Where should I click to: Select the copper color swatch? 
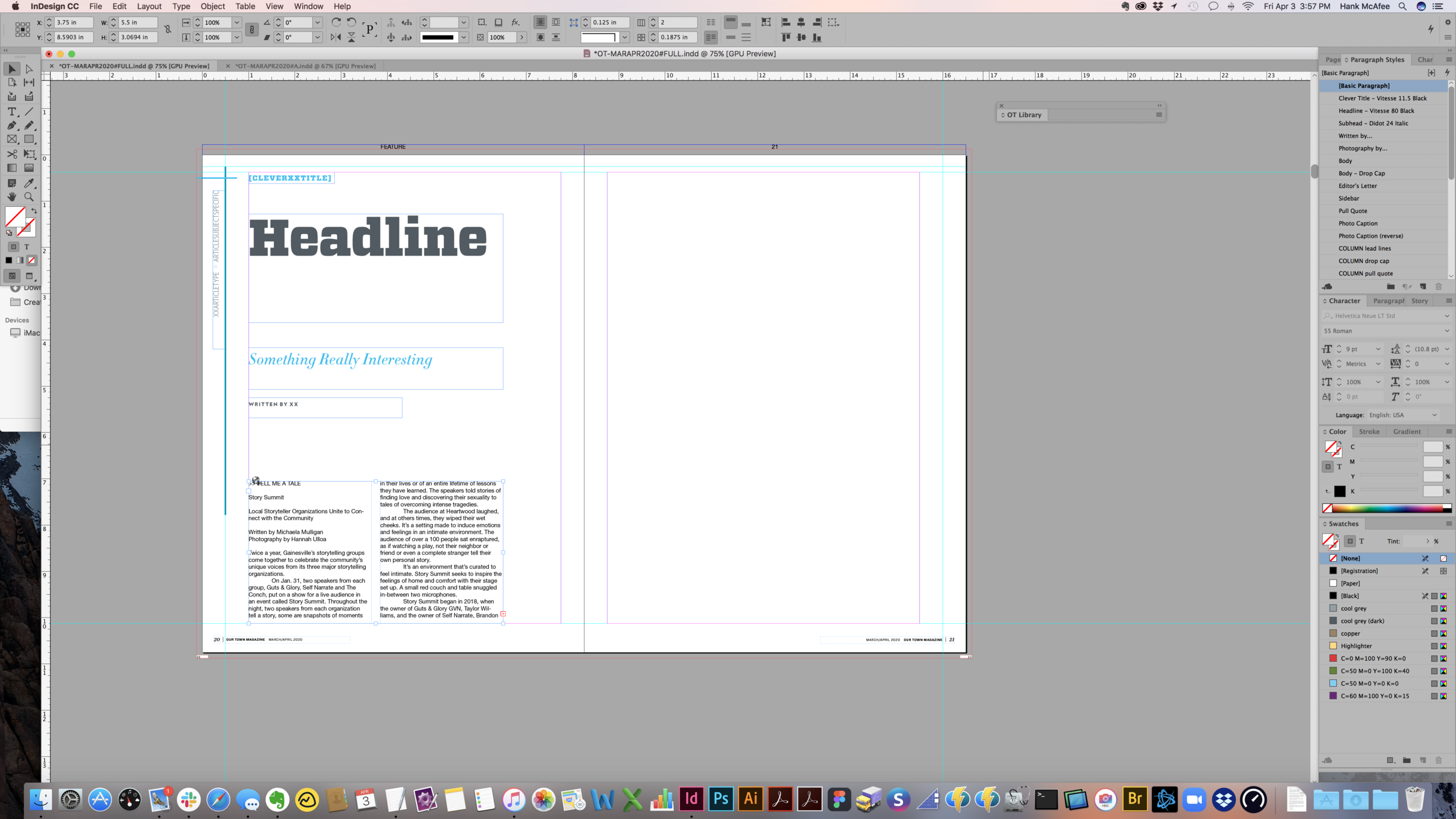[1350, 633]
